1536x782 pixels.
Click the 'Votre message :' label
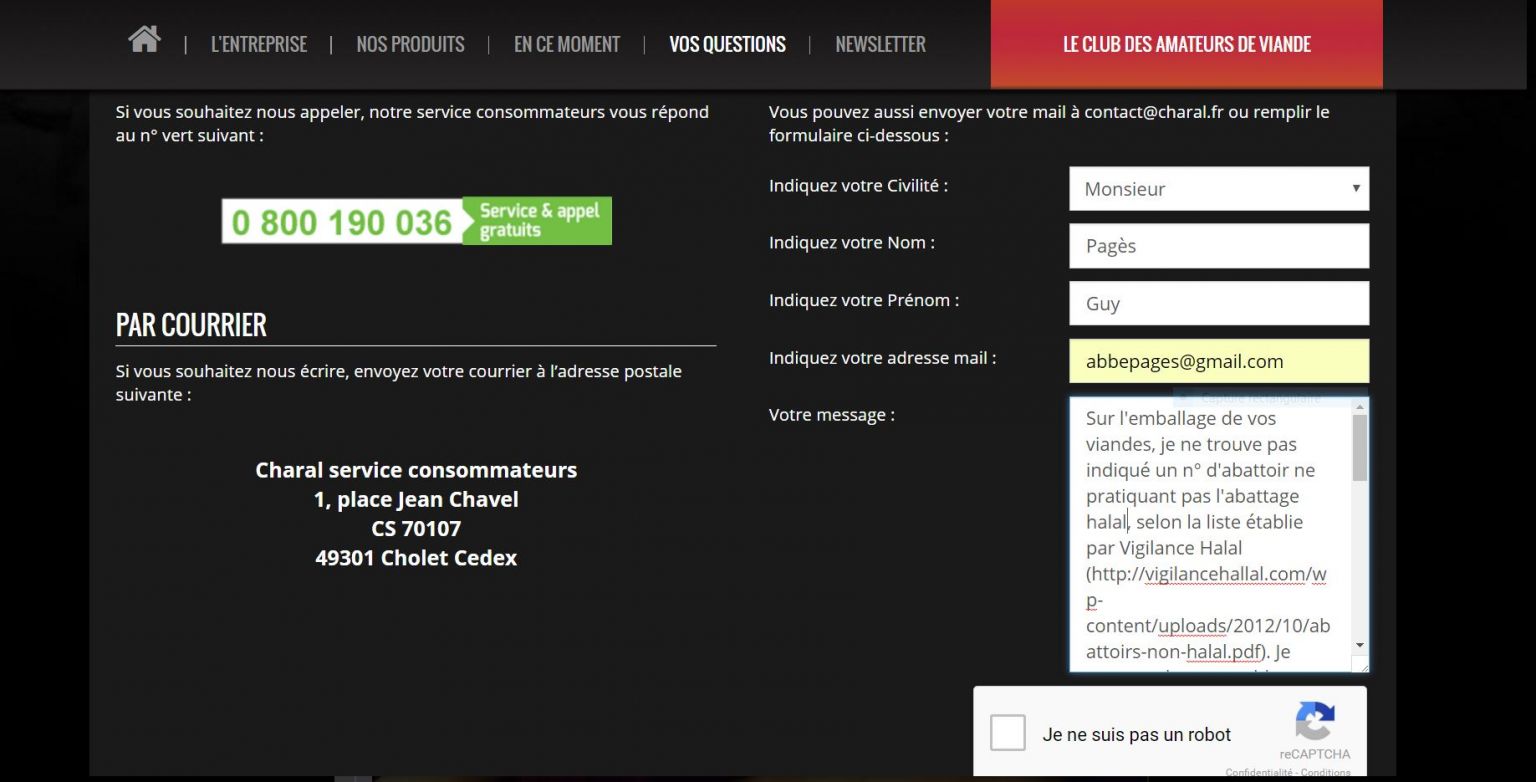pos(832,415)
